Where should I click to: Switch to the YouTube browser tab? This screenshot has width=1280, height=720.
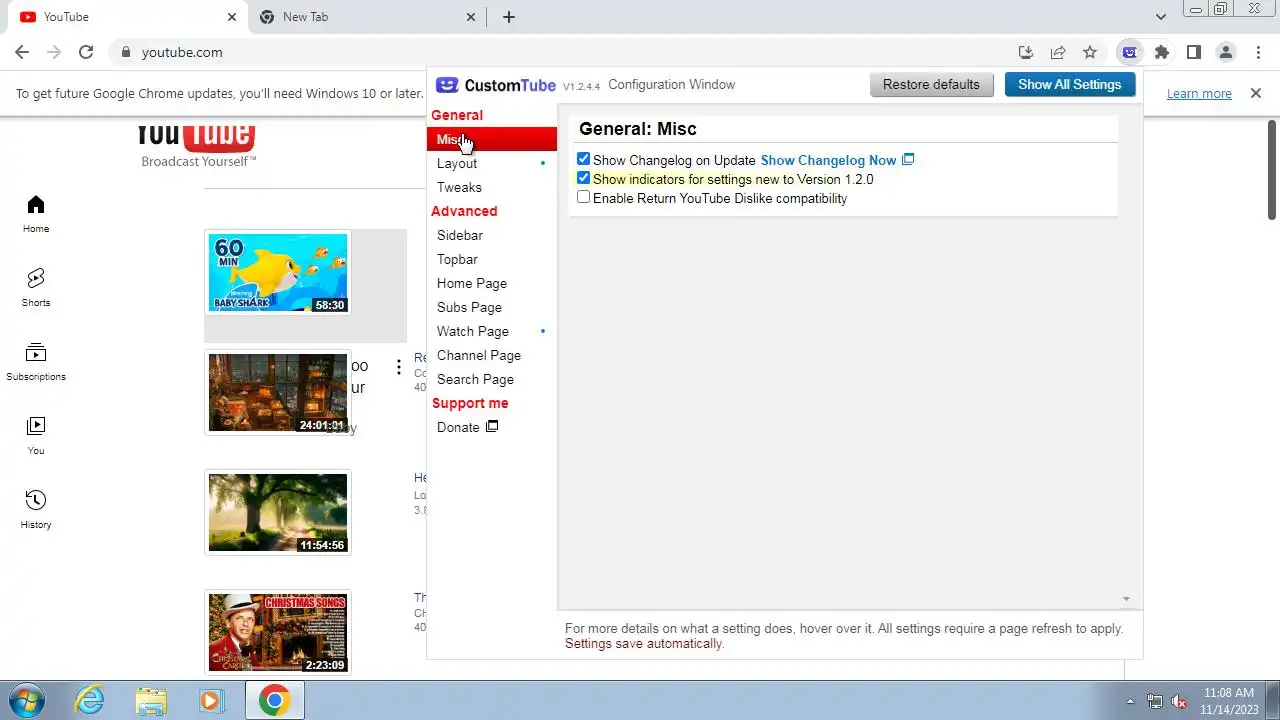coord(127,17)
